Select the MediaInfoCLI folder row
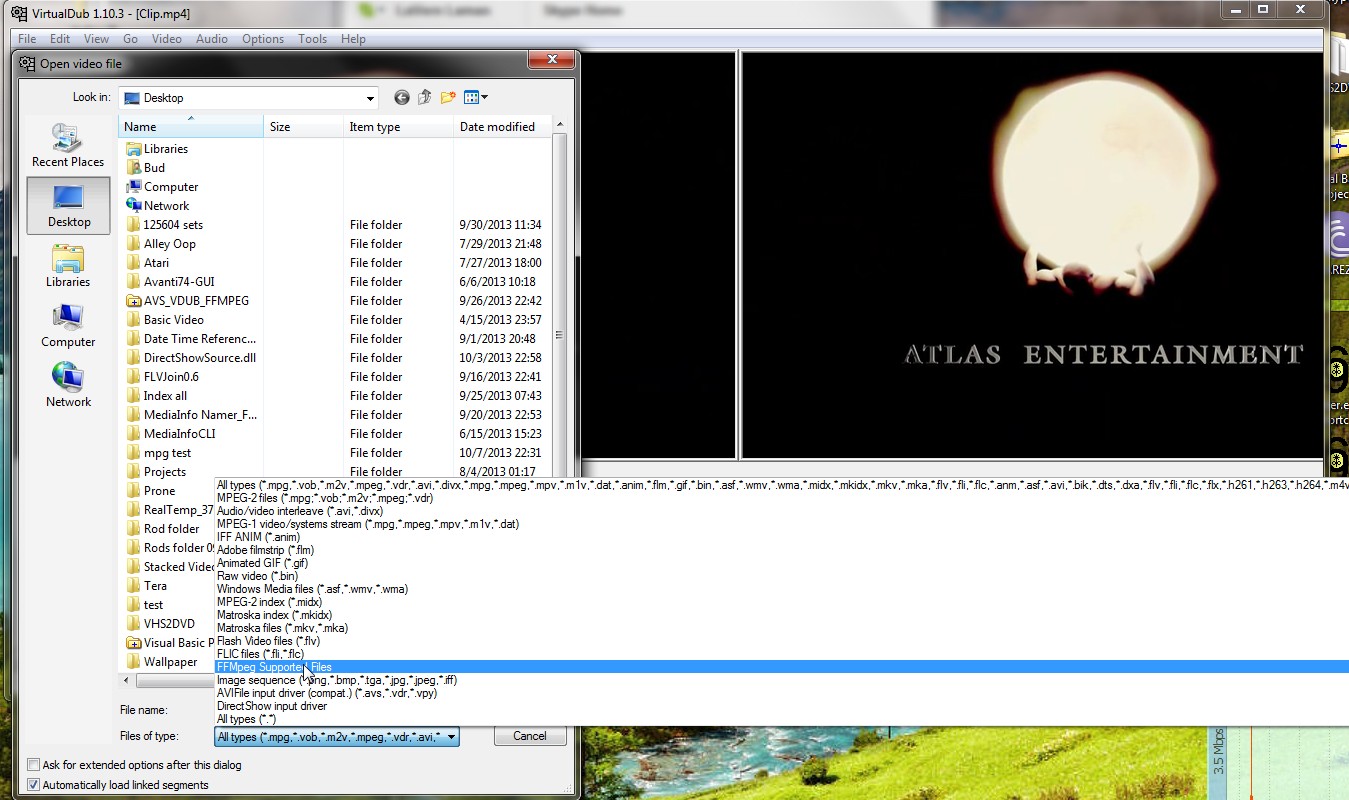The width and height of the screenshot is (1349, 800). tap(335, 434)
